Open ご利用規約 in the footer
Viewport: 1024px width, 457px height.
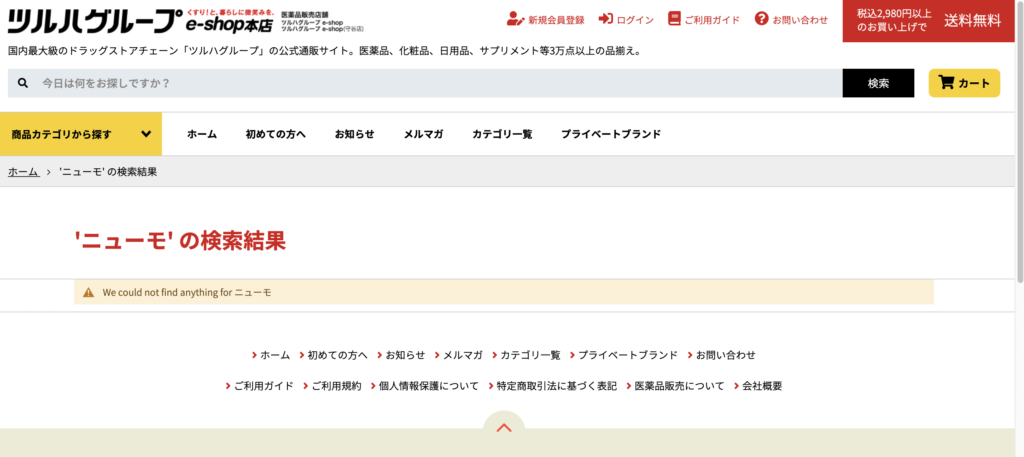336,386
